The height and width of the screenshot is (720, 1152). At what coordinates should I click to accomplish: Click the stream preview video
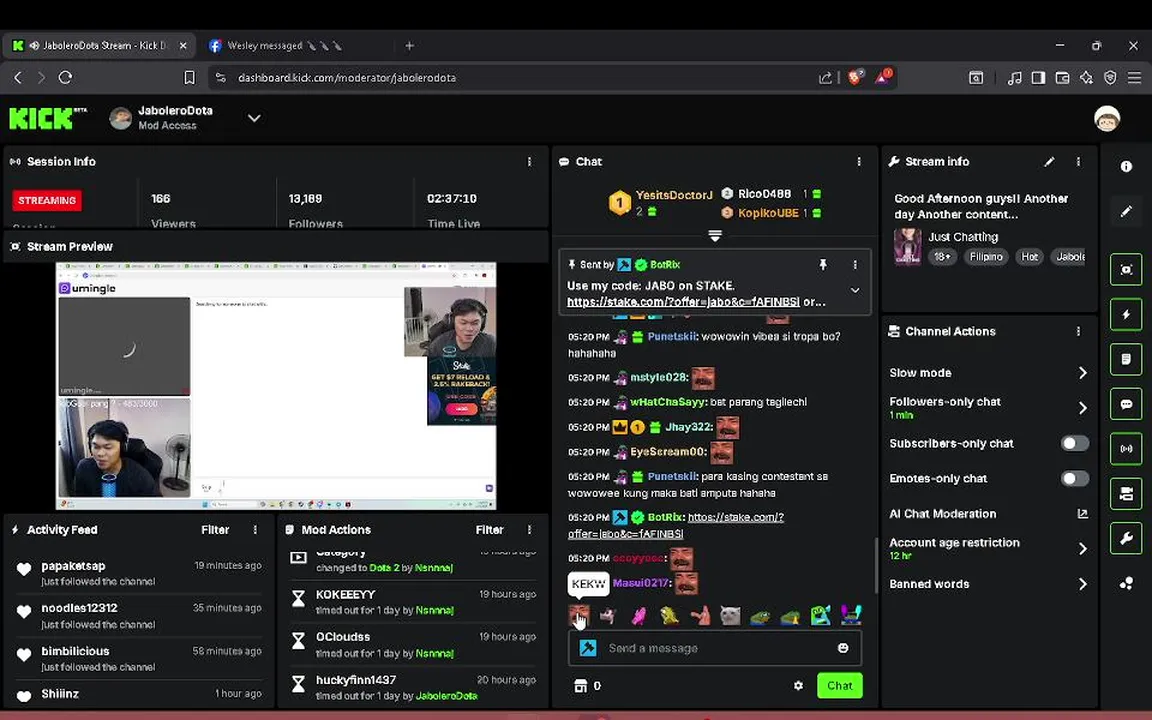pyautogui.click(x=276, y=386)
